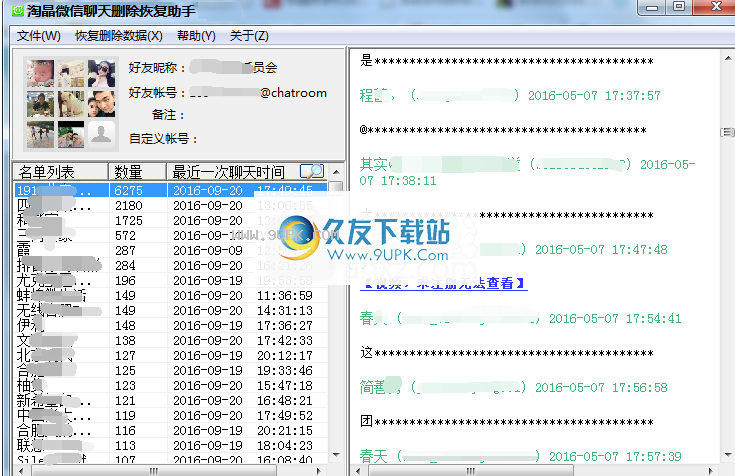Click the magnifier search icon in list header
Screen dimensions: 735x476
(312, 171)
